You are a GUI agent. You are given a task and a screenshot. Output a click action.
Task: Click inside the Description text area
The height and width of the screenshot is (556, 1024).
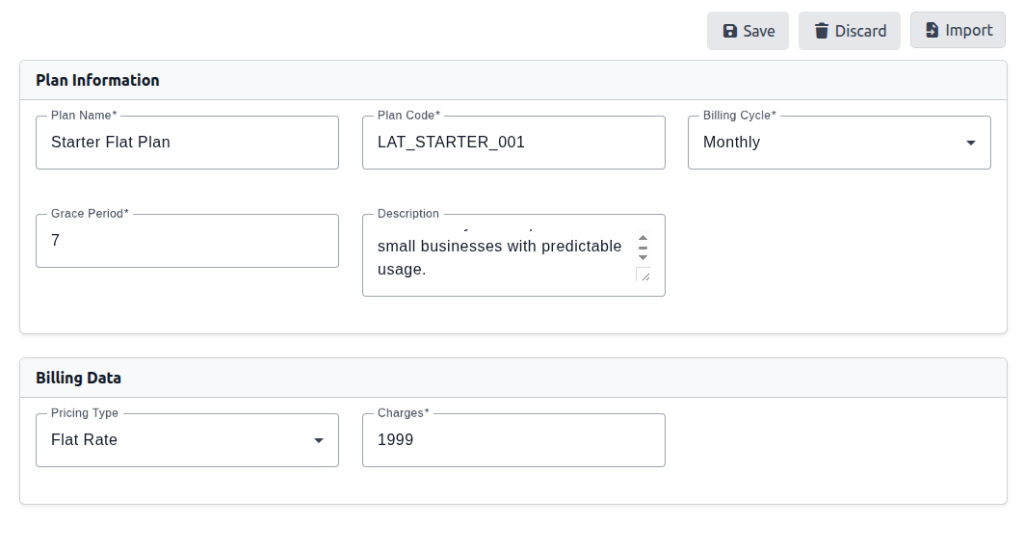click(x=498, y=257)
